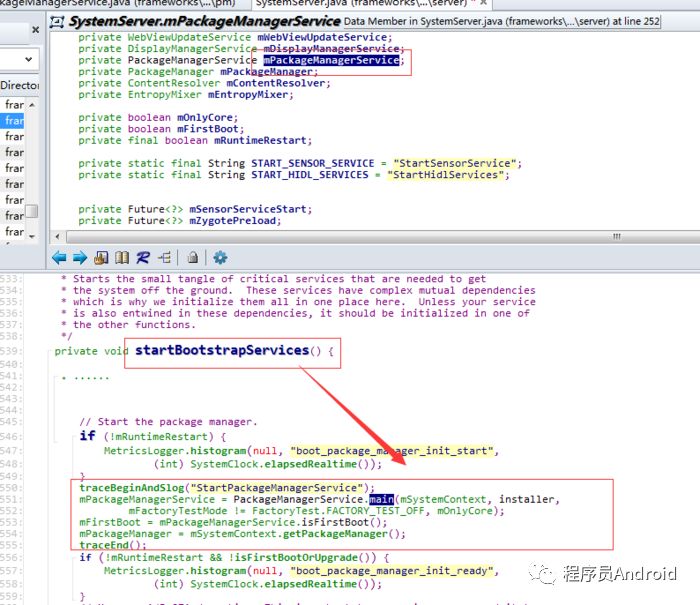Click the '// Start the package manager.' comment

pyautogui.click(x=168, y=422)
